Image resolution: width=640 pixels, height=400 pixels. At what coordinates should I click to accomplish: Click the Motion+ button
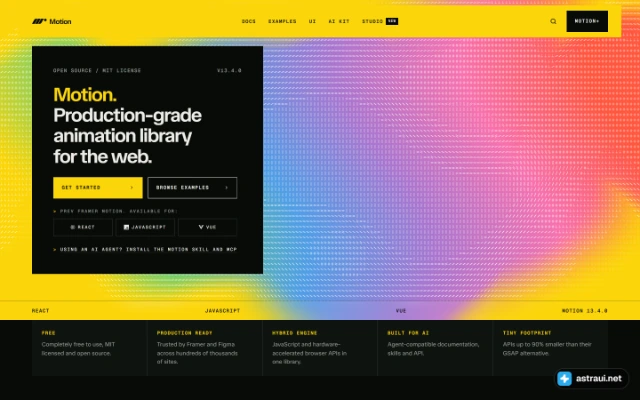click(x=587, y=21)
